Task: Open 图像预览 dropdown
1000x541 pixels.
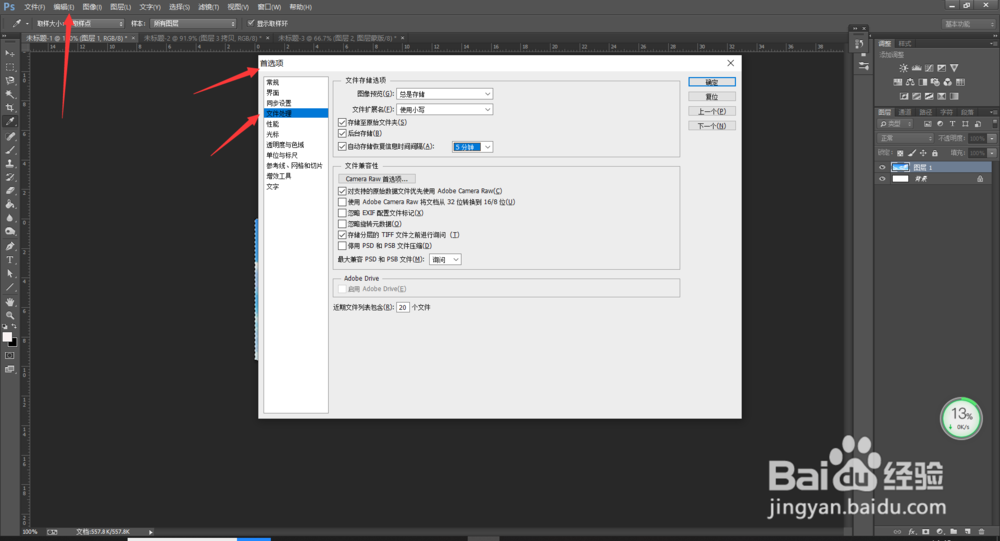Action: click(445, 94)
